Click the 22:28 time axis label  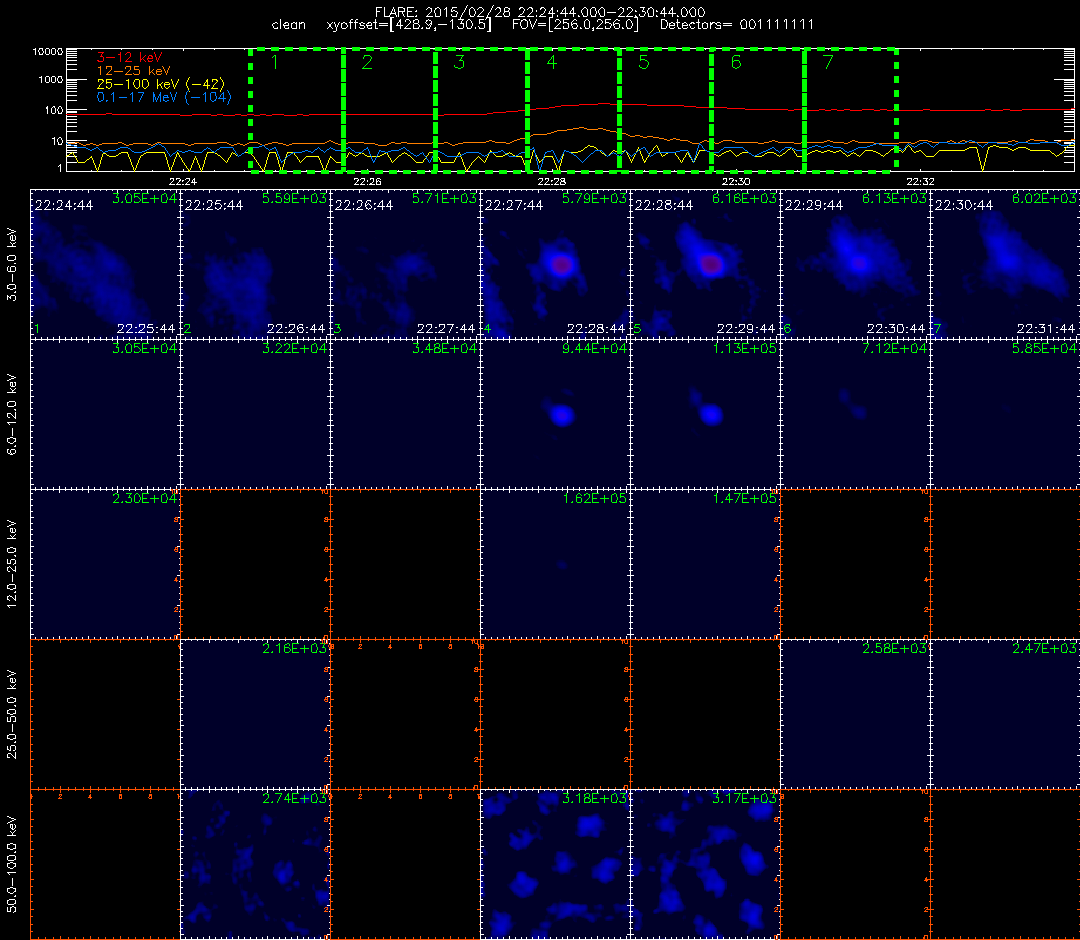(552, 181)
